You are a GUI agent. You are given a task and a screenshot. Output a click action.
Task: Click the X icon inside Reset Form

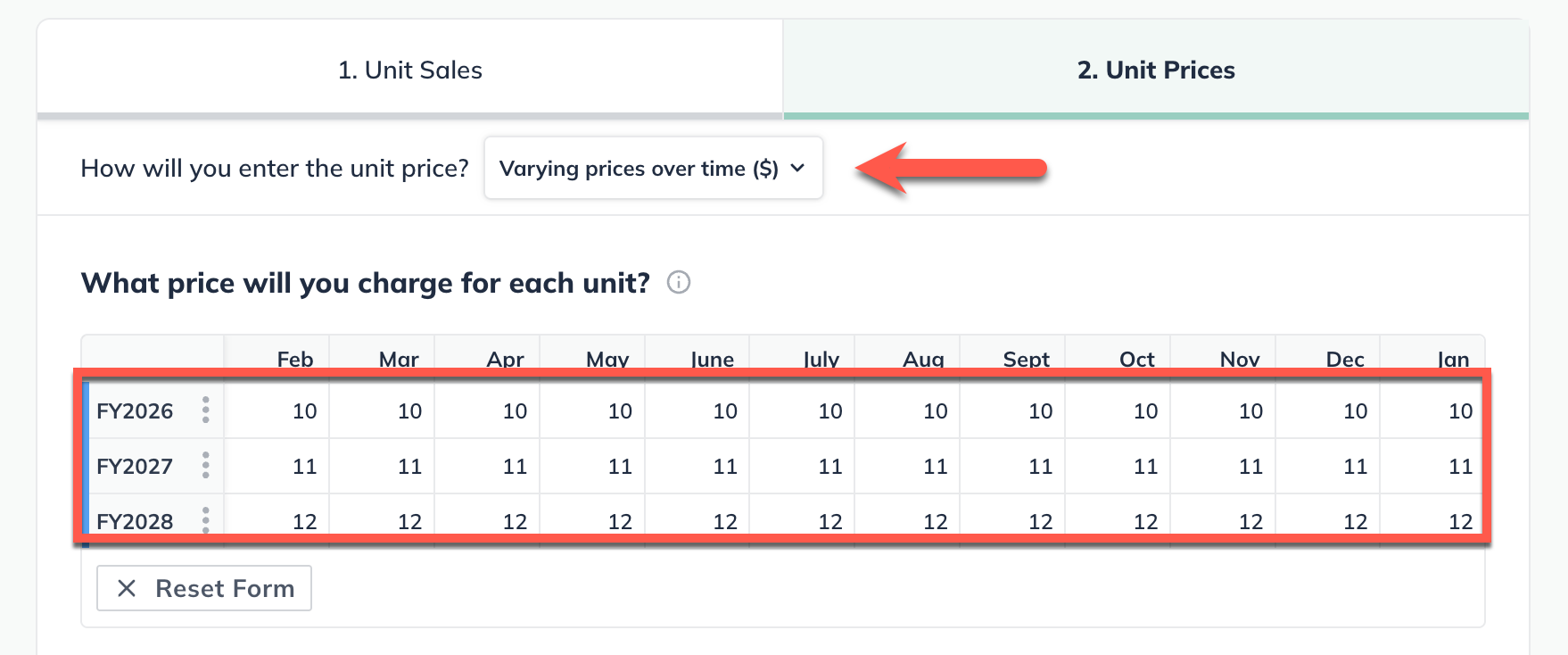(x=126, y=588)
